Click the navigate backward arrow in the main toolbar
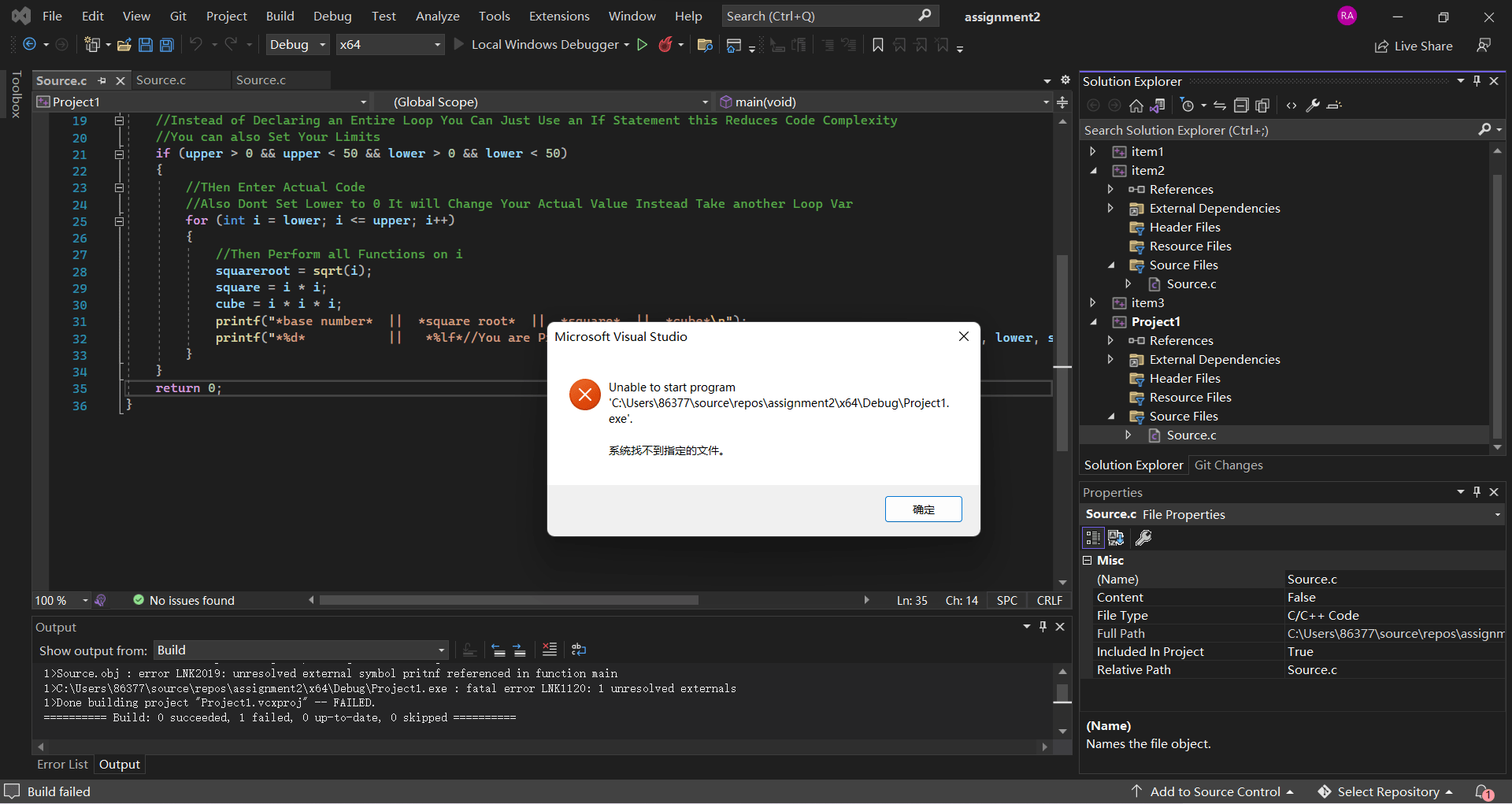 [29, 45]
